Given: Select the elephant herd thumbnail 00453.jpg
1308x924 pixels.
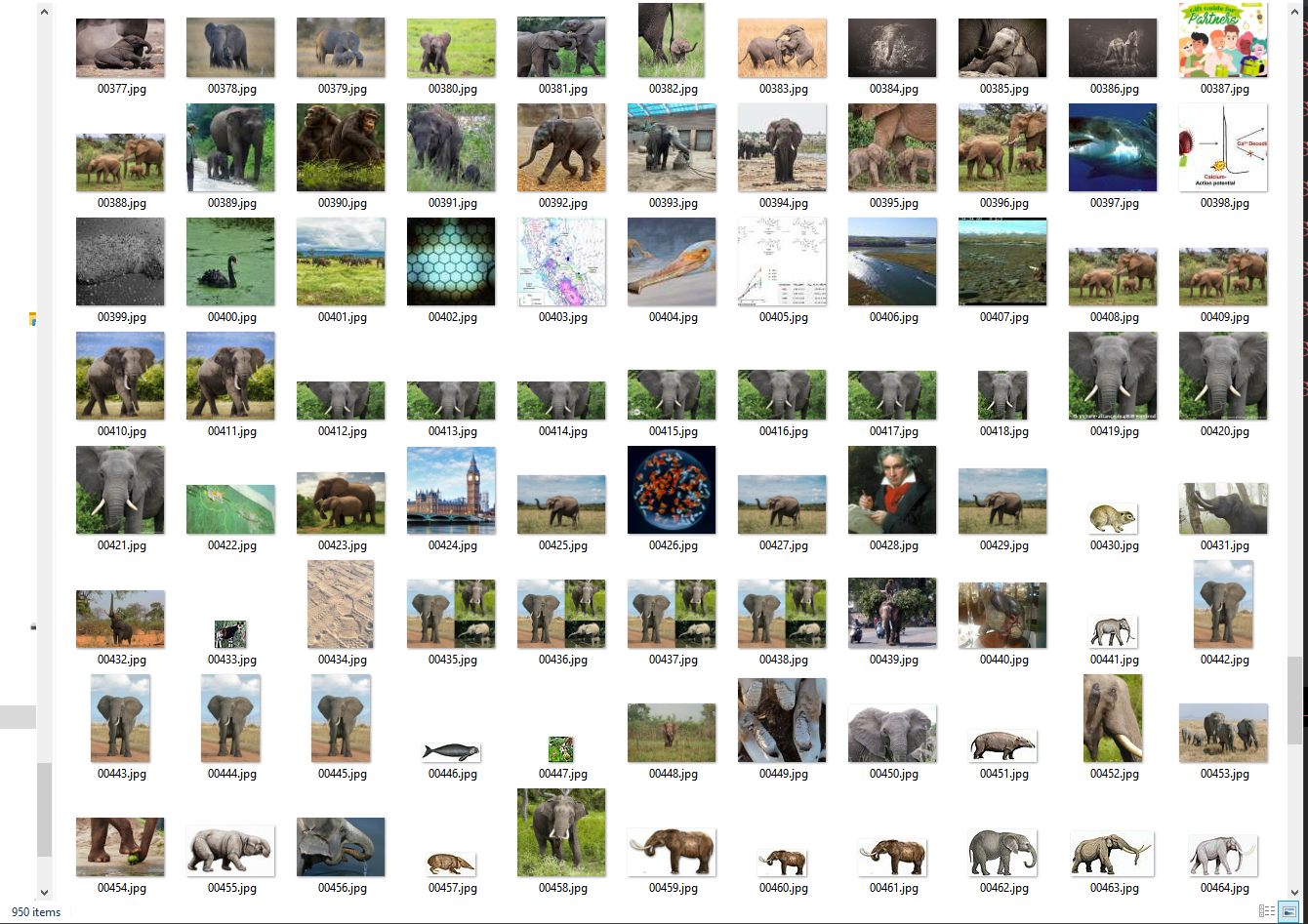Looking at the screenshot, I should coord(1223,733).
